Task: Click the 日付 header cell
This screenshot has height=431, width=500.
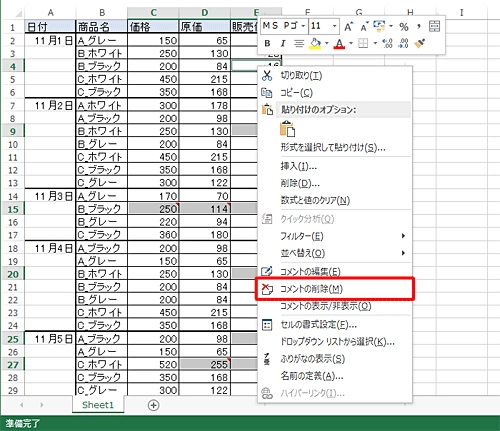Action: pyautogui.click(x=50, y=26)
